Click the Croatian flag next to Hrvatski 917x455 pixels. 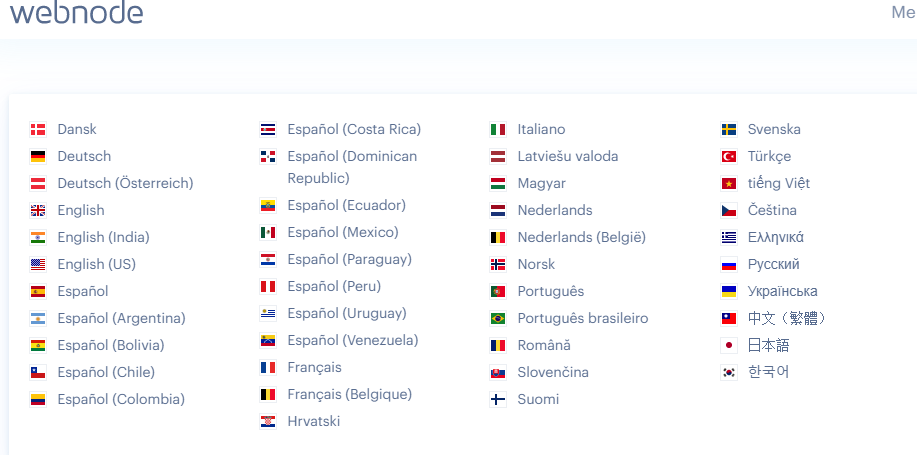tap(268, 421)
